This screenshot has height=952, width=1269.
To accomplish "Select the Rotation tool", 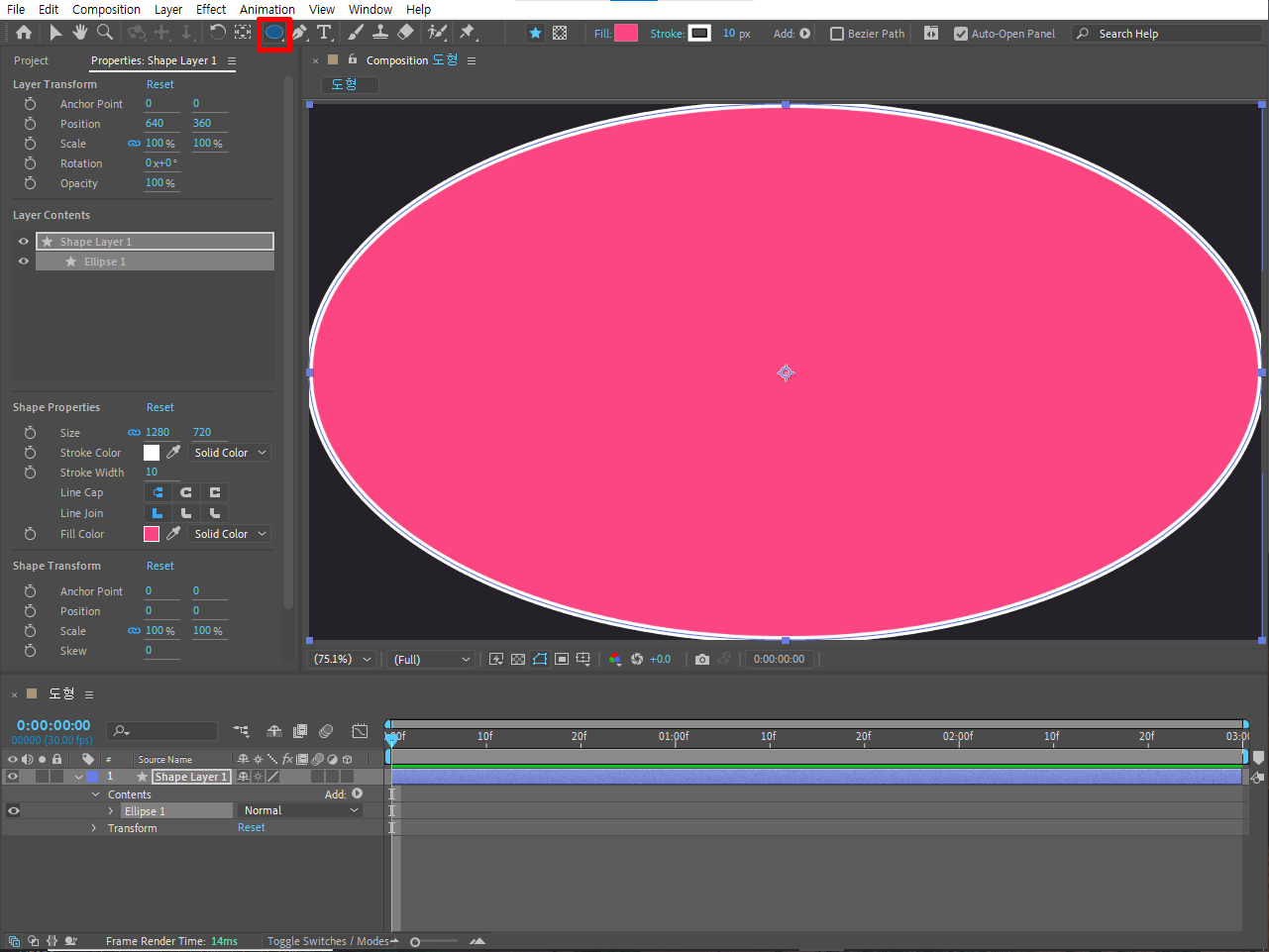I will click(x=218, y=33).
